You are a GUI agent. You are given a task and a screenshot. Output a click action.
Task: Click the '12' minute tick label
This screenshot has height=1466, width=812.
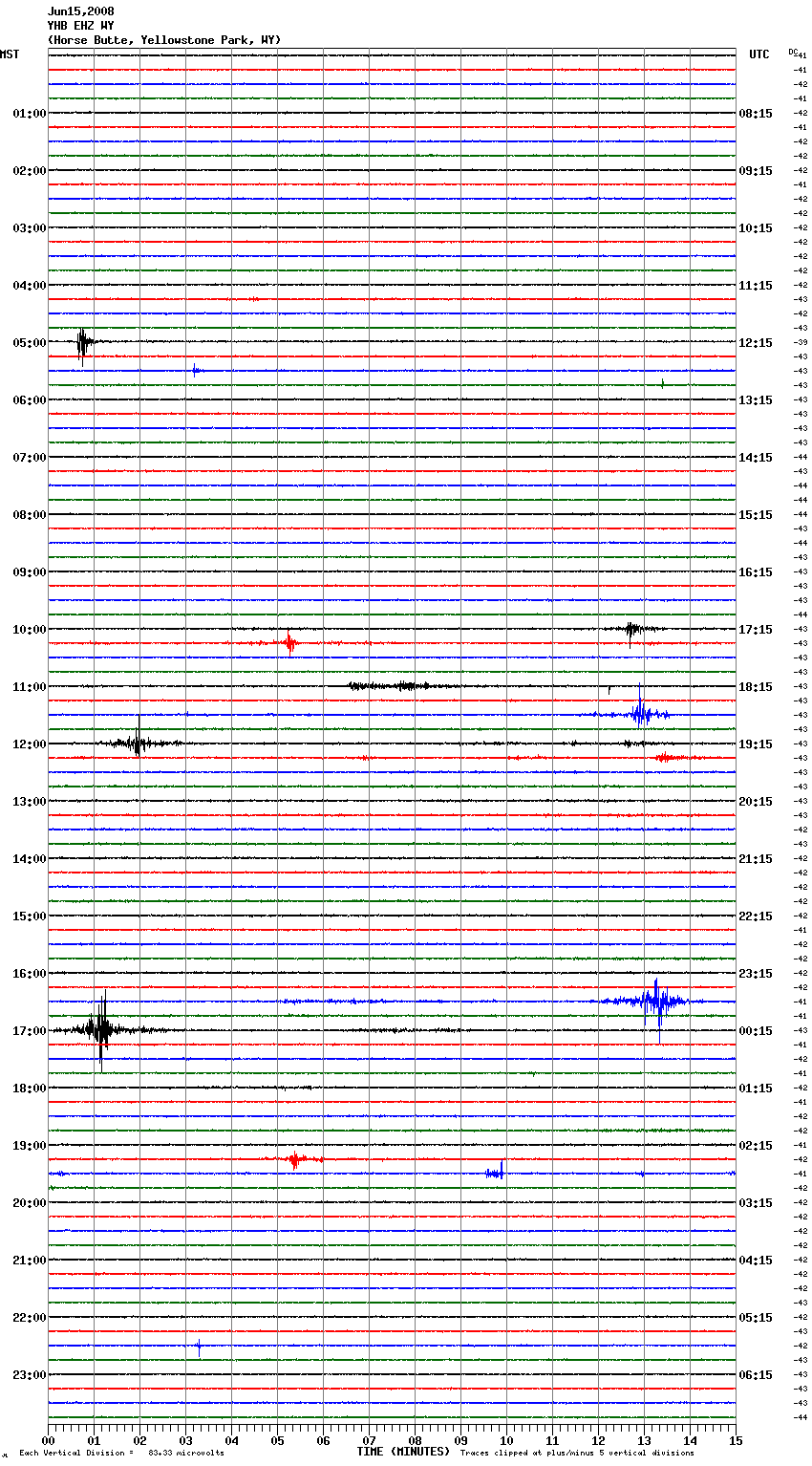coord(598,1440)
